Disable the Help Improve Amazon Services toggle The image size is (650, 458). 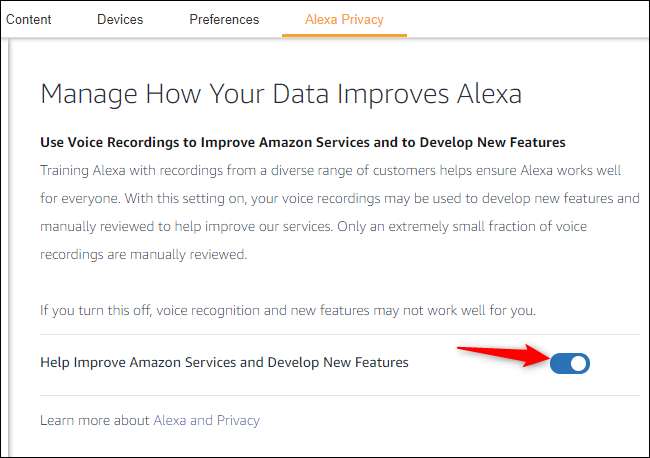pos(570,363)
